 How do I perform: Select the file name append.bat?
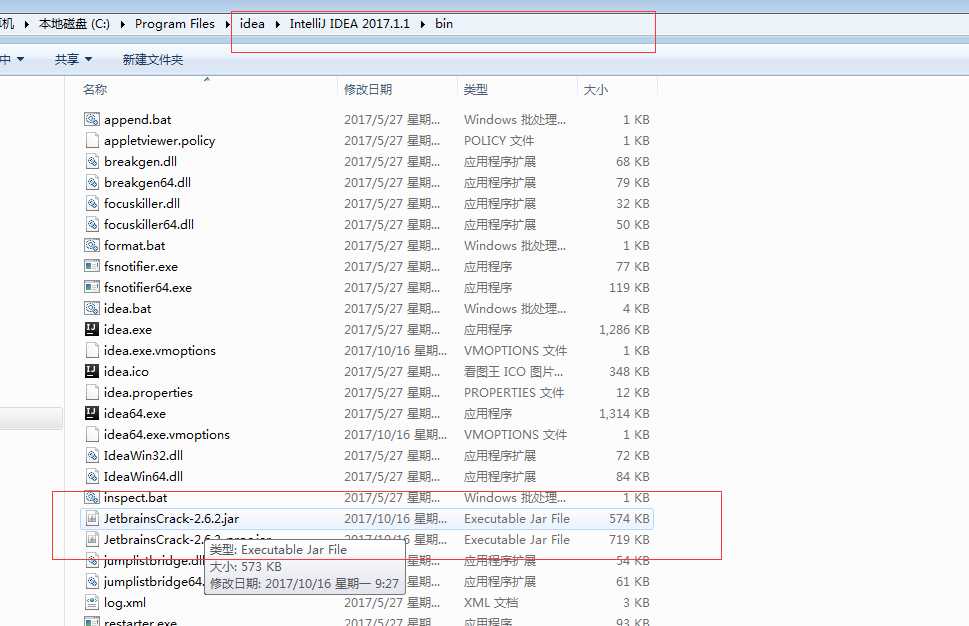[x=137, y=119]
